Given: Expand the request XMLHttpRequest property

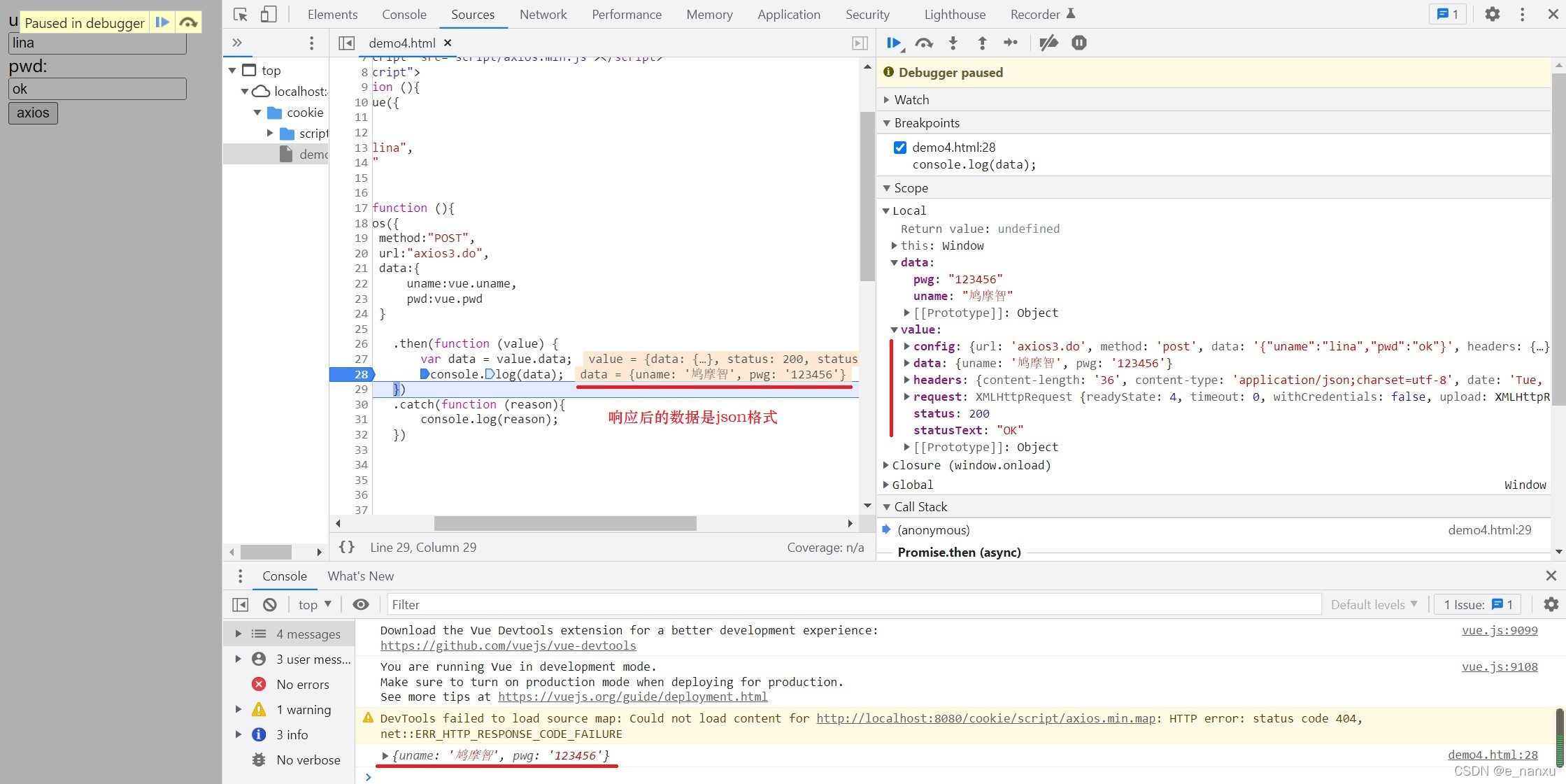Looking at the screenshot, I should click(x=906, y=397).
